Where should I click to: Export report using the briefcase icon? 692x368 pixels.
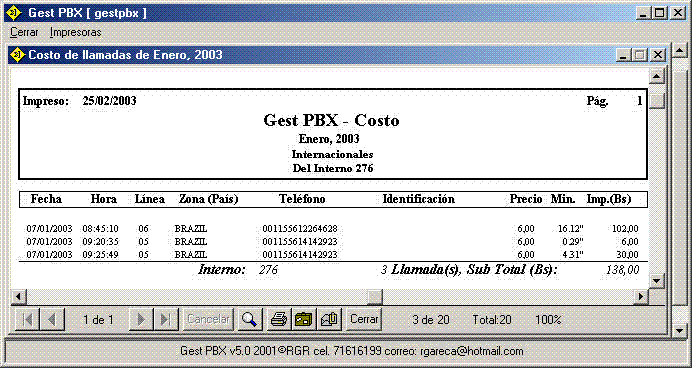click(x=305, y=319)
